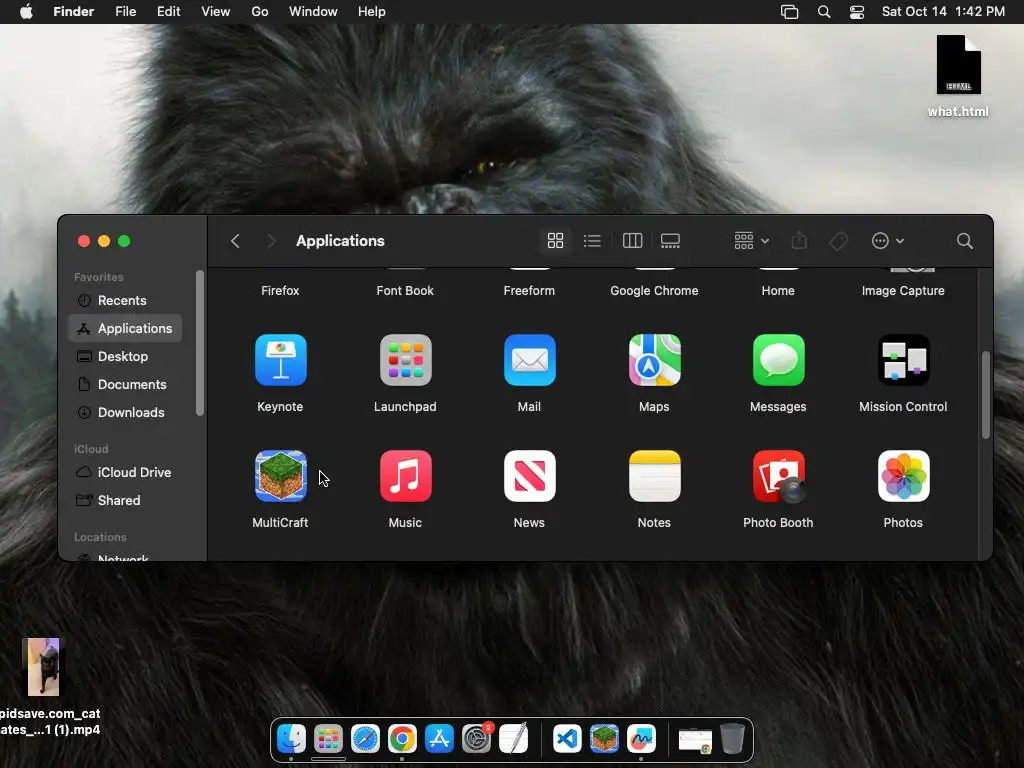
Task: Click the Applications window vertical scrollbar
Action: click(986, 395)
